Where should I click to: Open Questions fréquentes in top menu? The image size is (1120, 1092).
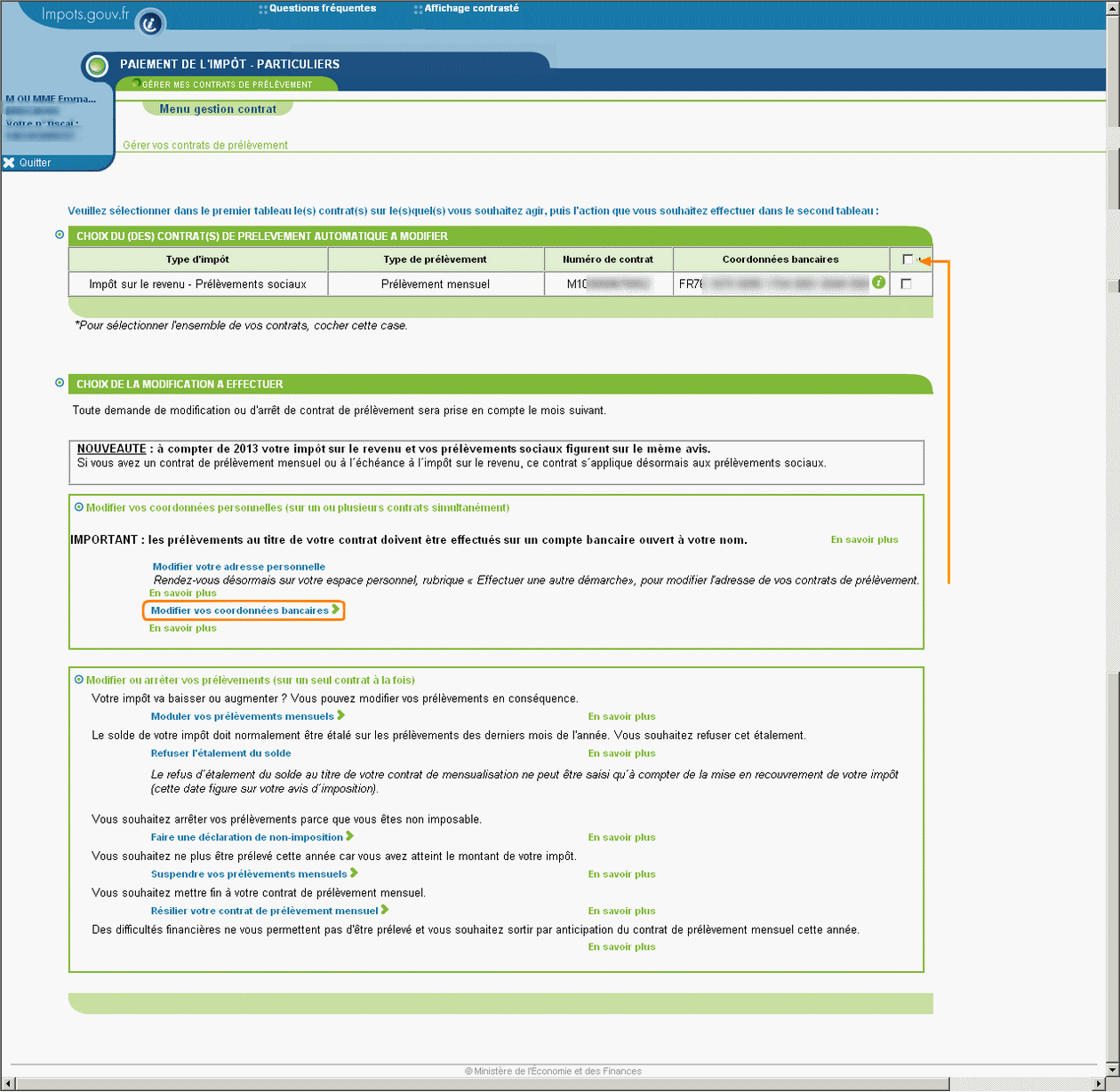[322, 9]
